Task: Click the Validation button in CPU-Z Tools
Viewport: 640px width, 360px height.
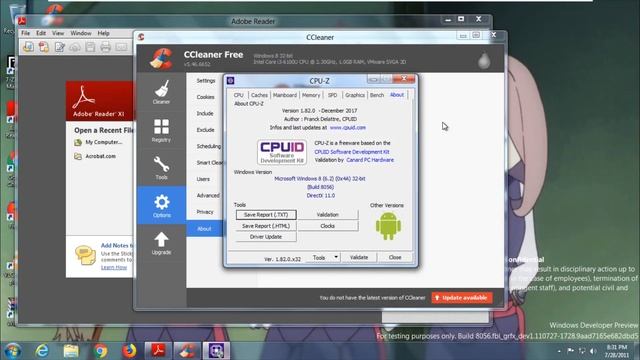Action: [x=327, y=215]
